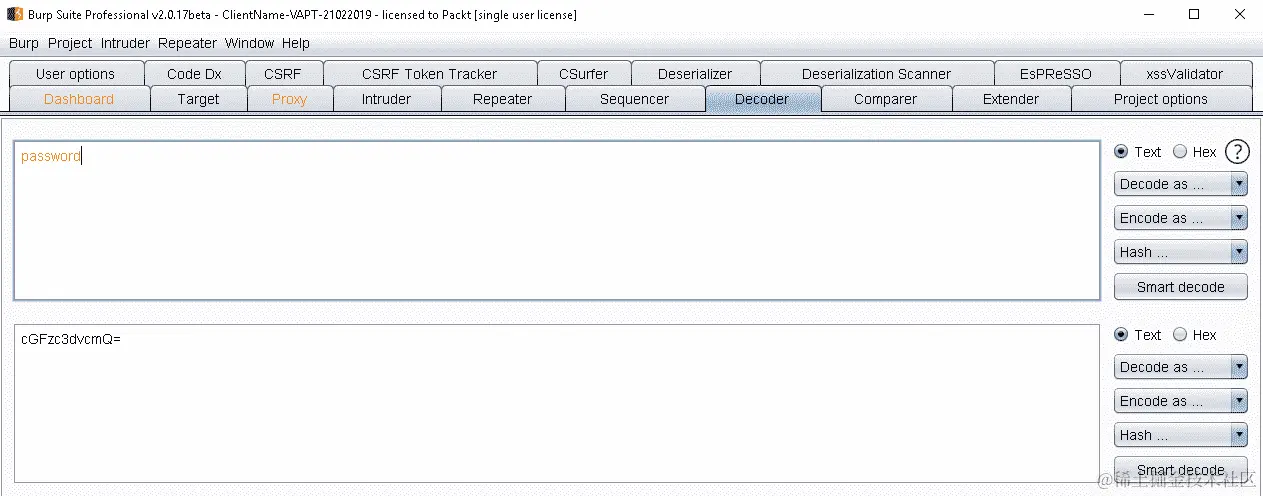Image resolution: width=1263 pixels, height=496 pixels.
Task: Click inside the top 'password' text area
Action: [x=557, y=220]
